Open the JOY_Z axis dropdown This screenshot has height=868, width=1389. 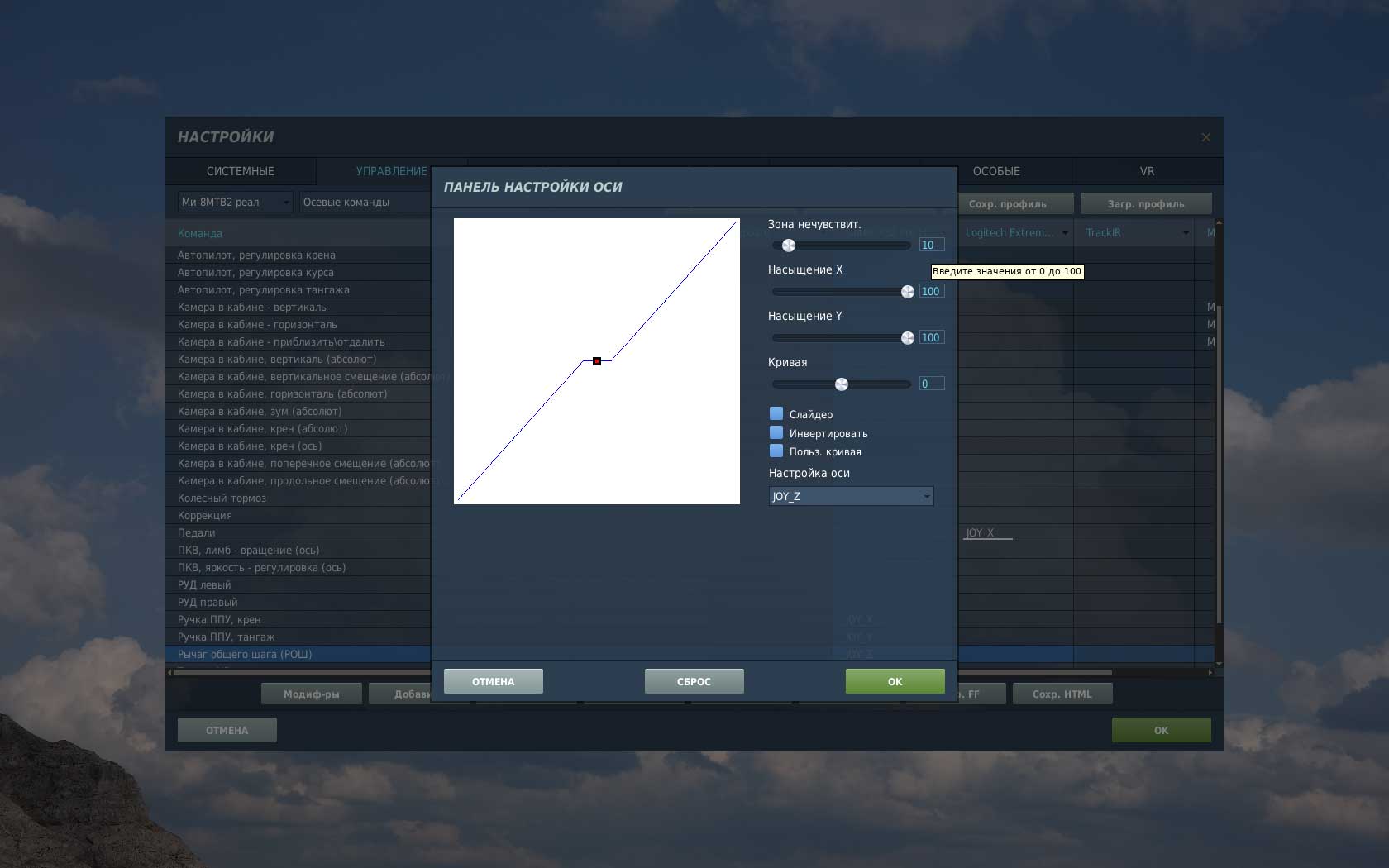coord(851,496)
